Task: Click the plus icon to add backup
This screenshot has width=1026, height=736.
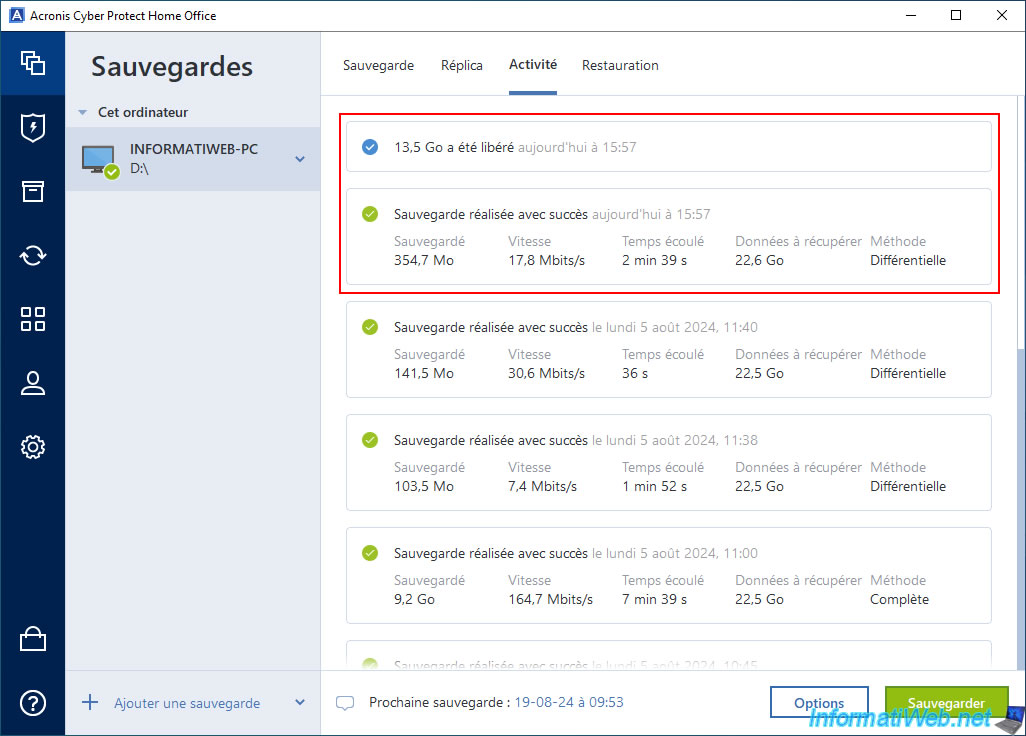Action: point(90,703)
